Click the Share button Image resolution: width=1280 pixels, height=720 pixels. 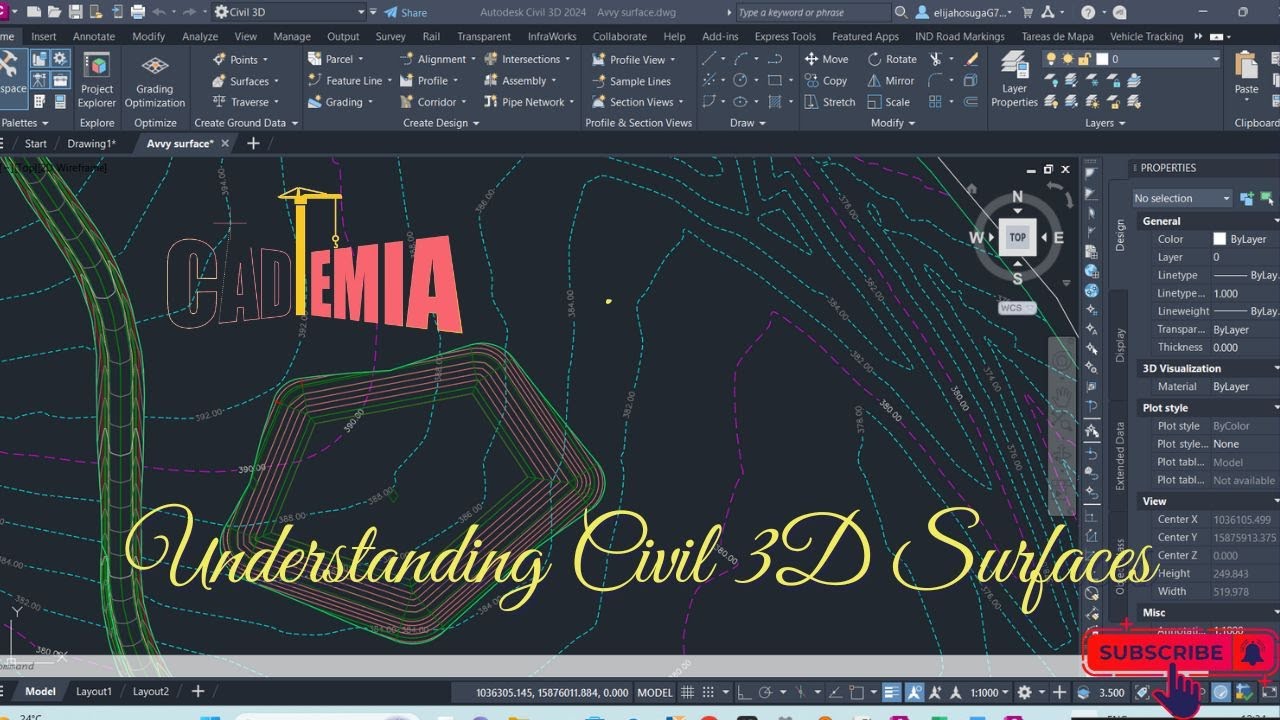(406, 12)
